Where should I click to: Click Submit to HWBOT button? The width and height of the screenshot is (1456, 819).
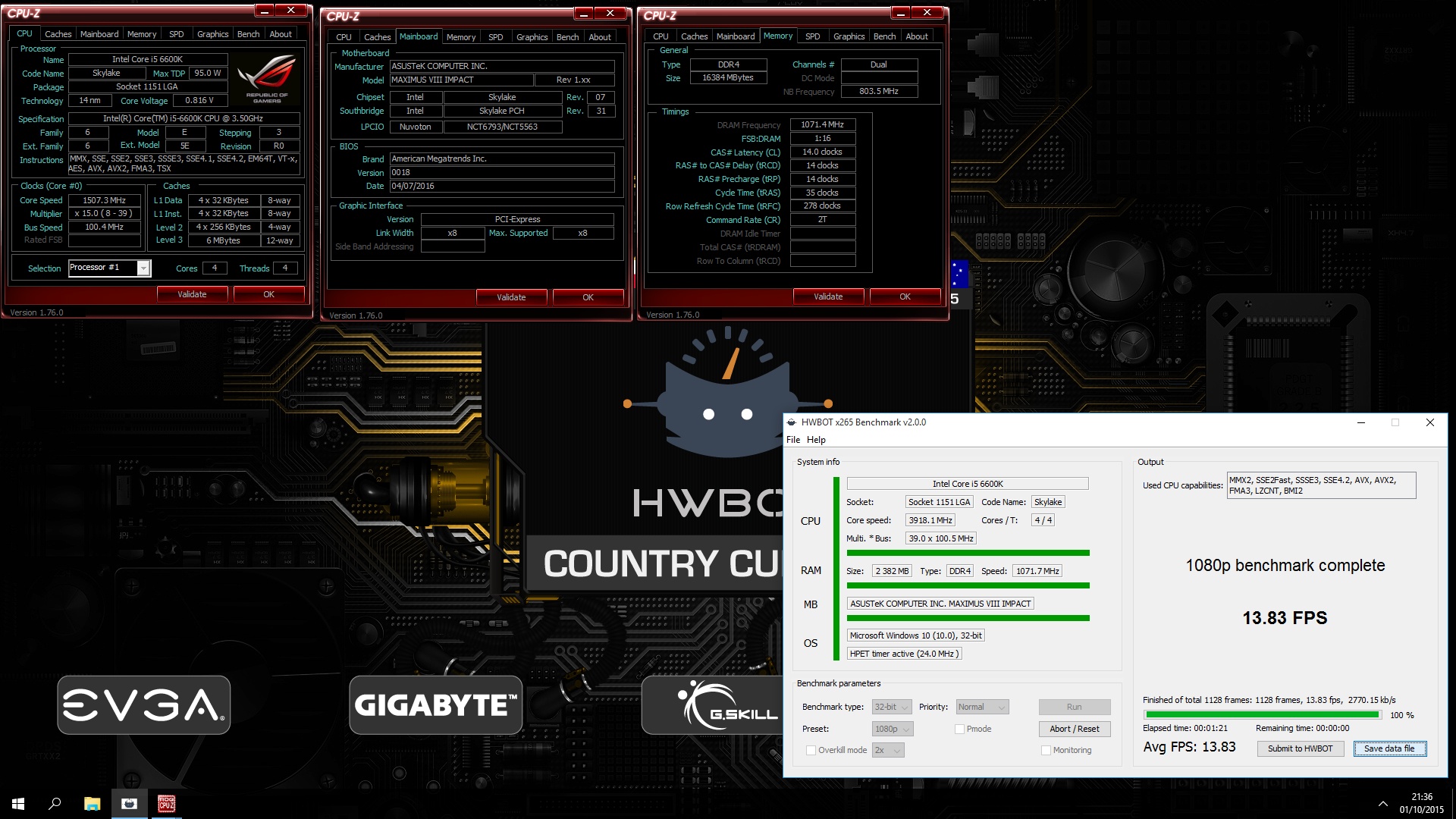click(x=1300, y=748)
